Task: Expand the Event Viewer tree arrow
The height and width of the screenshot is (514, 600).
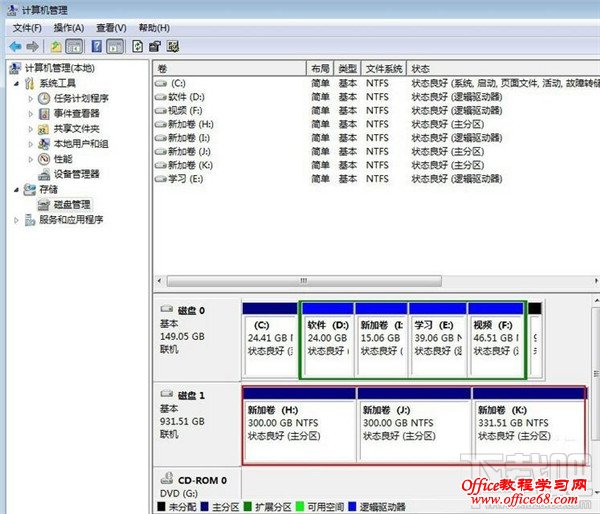Action: point(31,114)
